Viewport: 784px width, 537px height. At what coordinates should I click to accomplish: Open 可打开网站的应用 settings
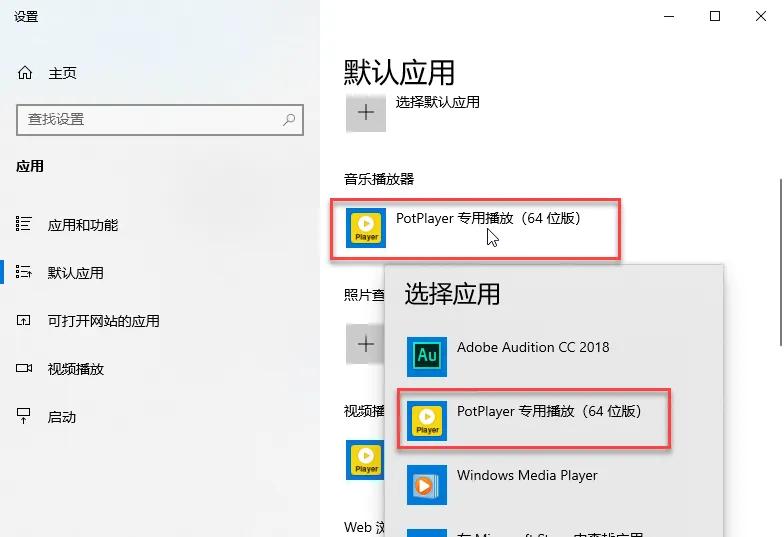(104, 321)
